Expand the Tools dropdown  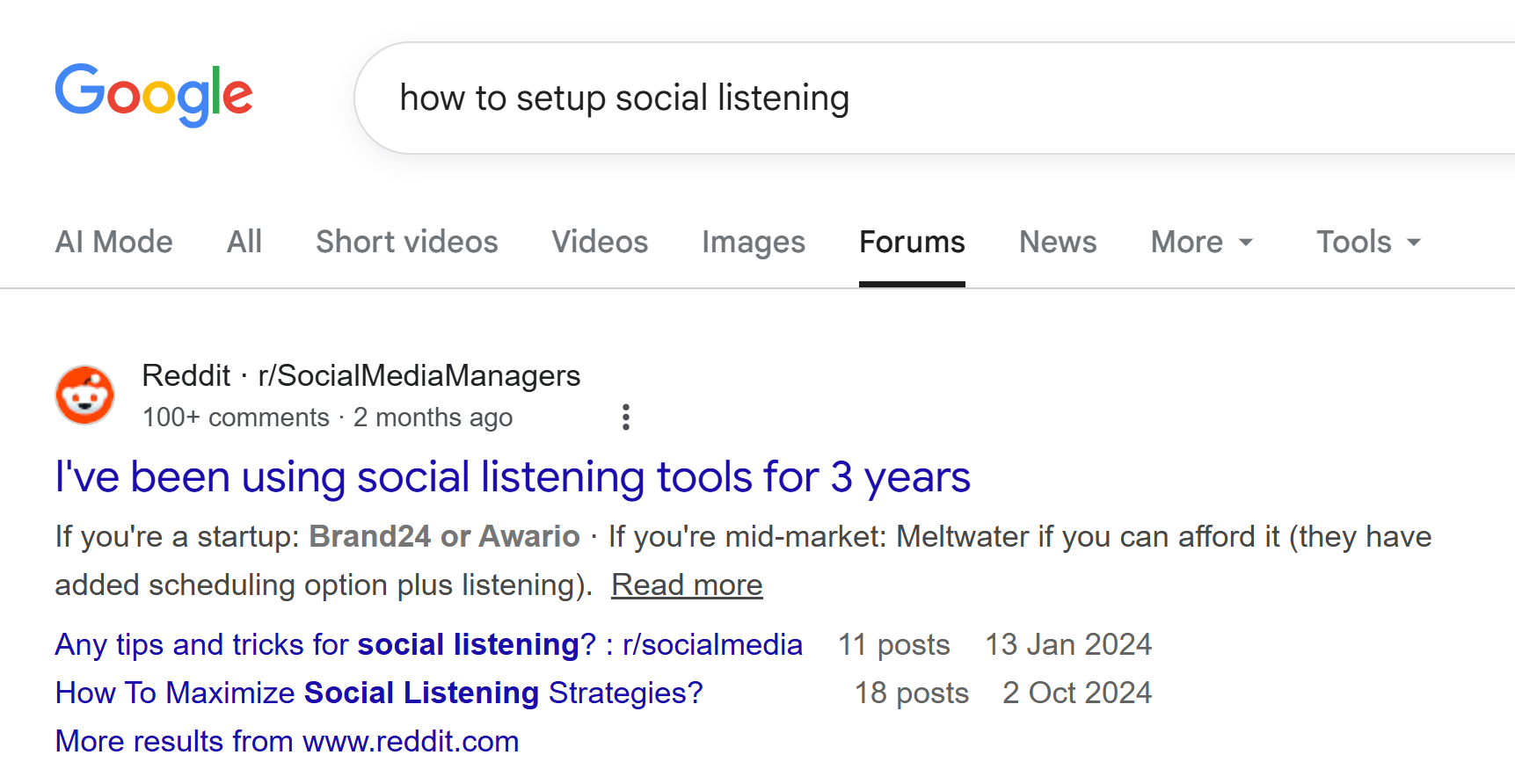coord(1368,242)
